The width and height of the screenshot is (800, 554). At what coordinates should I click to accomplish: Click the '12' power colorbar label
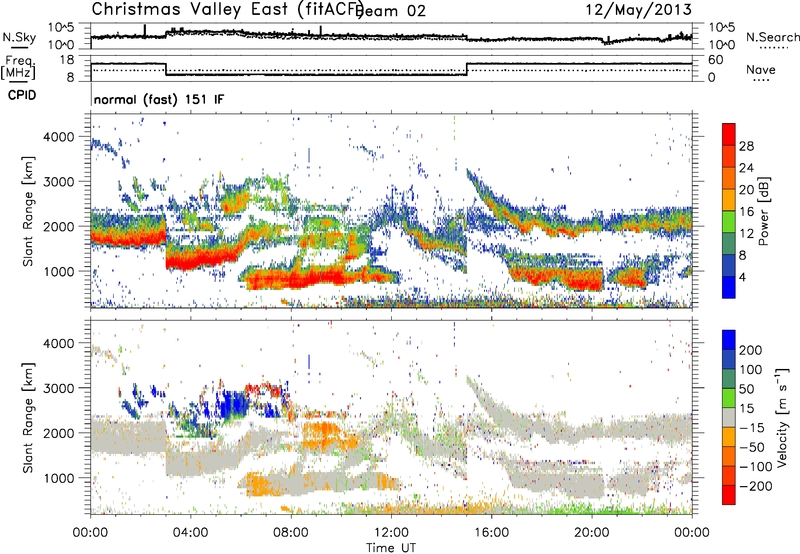[x=746, y=234]
